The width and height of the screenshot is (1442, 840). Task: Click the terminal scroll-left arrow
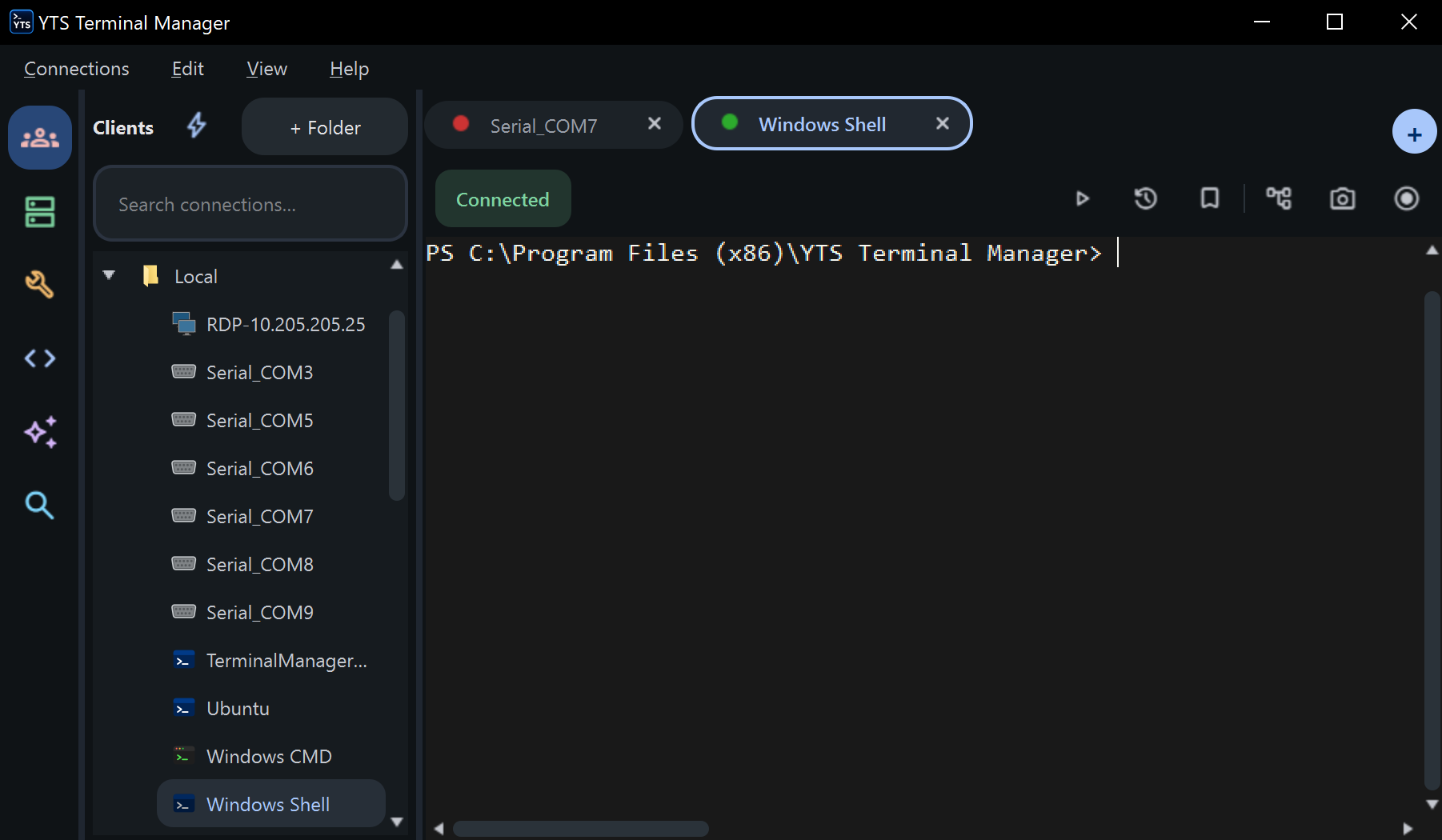439,829
